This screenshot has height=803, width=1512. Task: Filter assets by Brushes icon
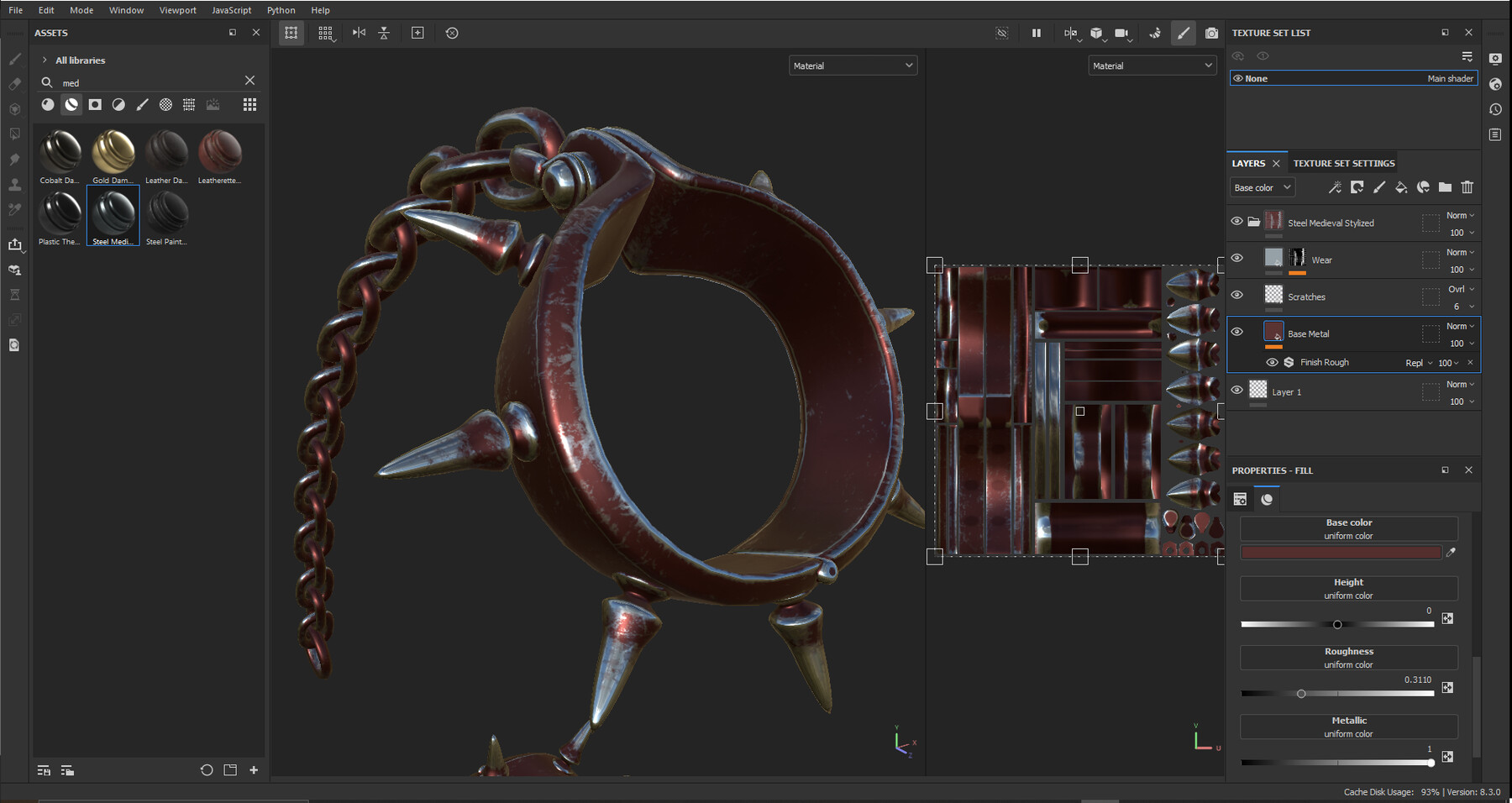[x=142, y=104]
